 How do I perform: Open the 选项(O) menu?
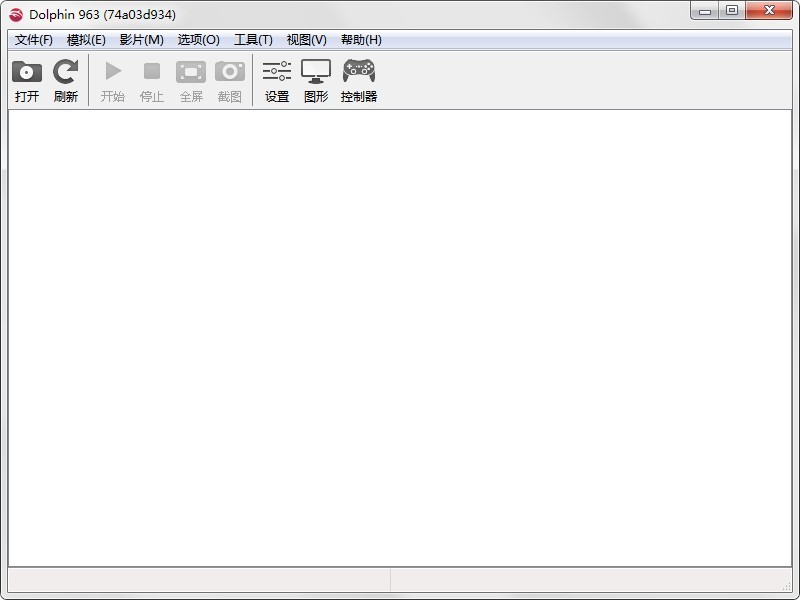198,40
